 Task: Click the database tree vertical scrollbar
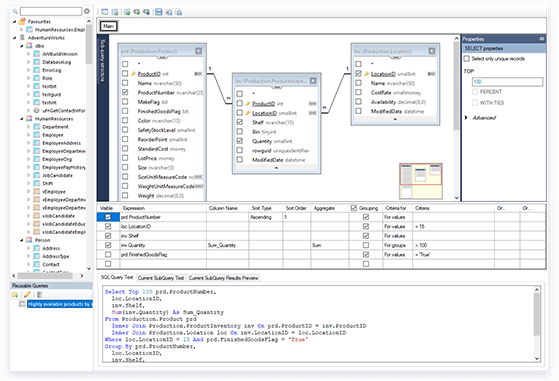(x=89, y=45)
